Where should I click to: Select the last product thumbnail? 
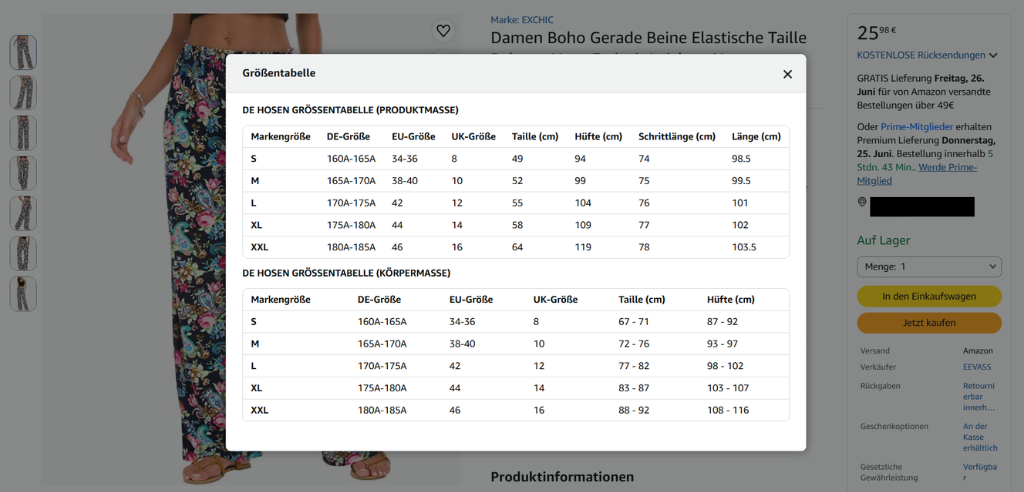[23, 293]
